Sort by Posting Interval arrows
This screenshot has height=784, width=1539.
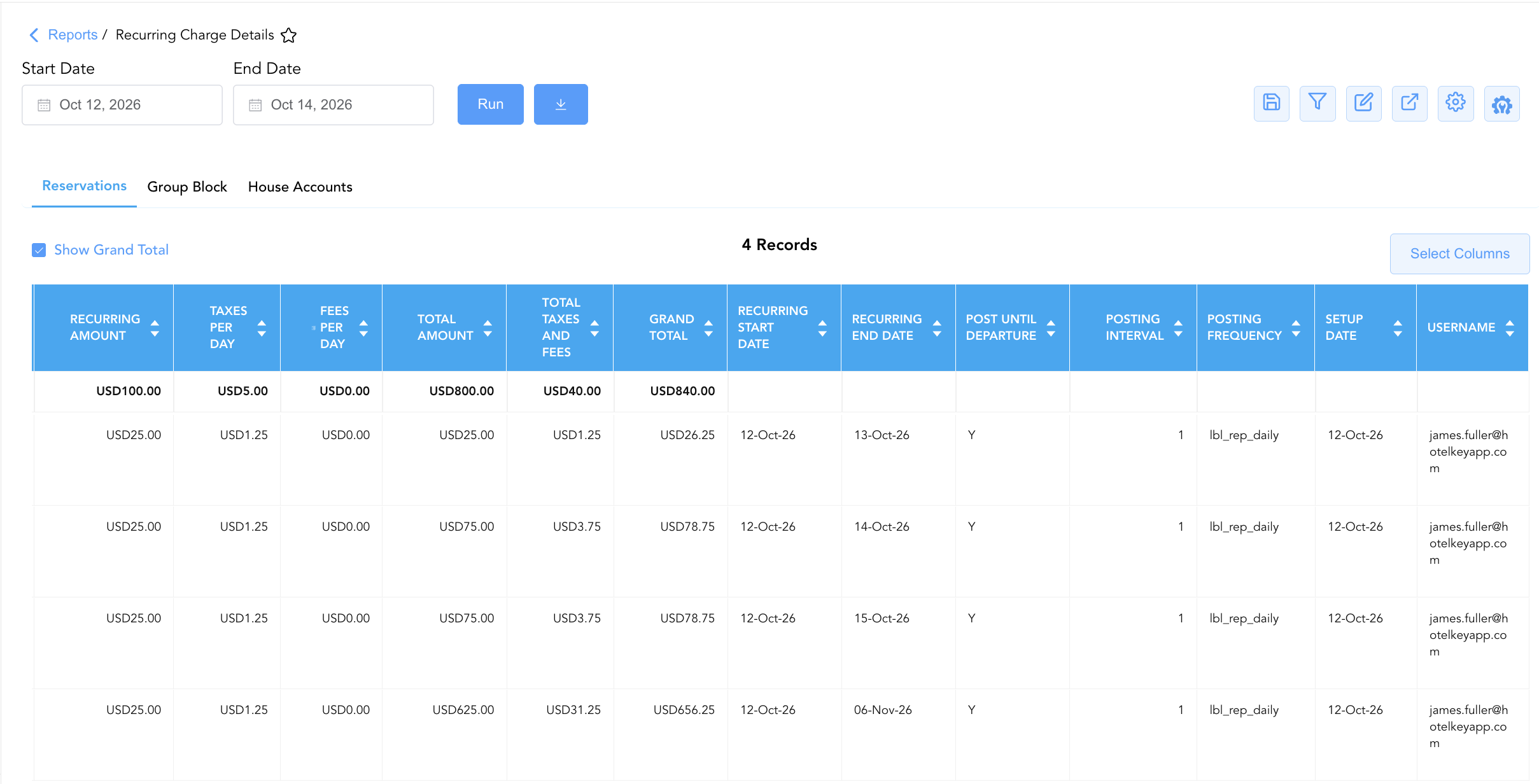(x=1178, y=328)
